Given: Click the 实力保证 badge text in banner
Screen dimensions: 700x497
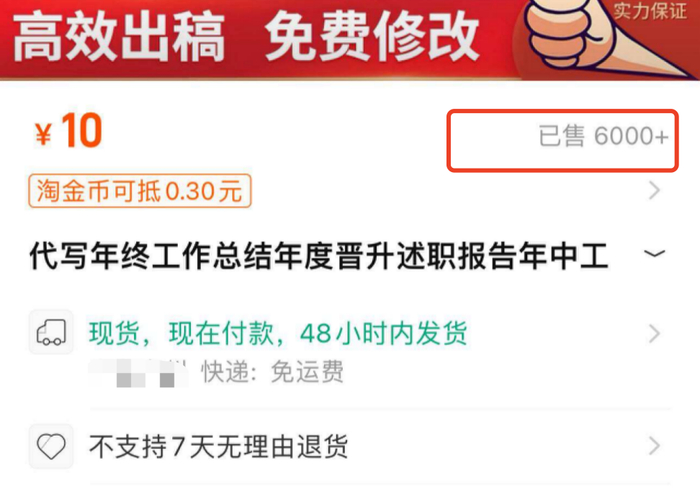Looking at the screenshot, I should pos(650,11).
